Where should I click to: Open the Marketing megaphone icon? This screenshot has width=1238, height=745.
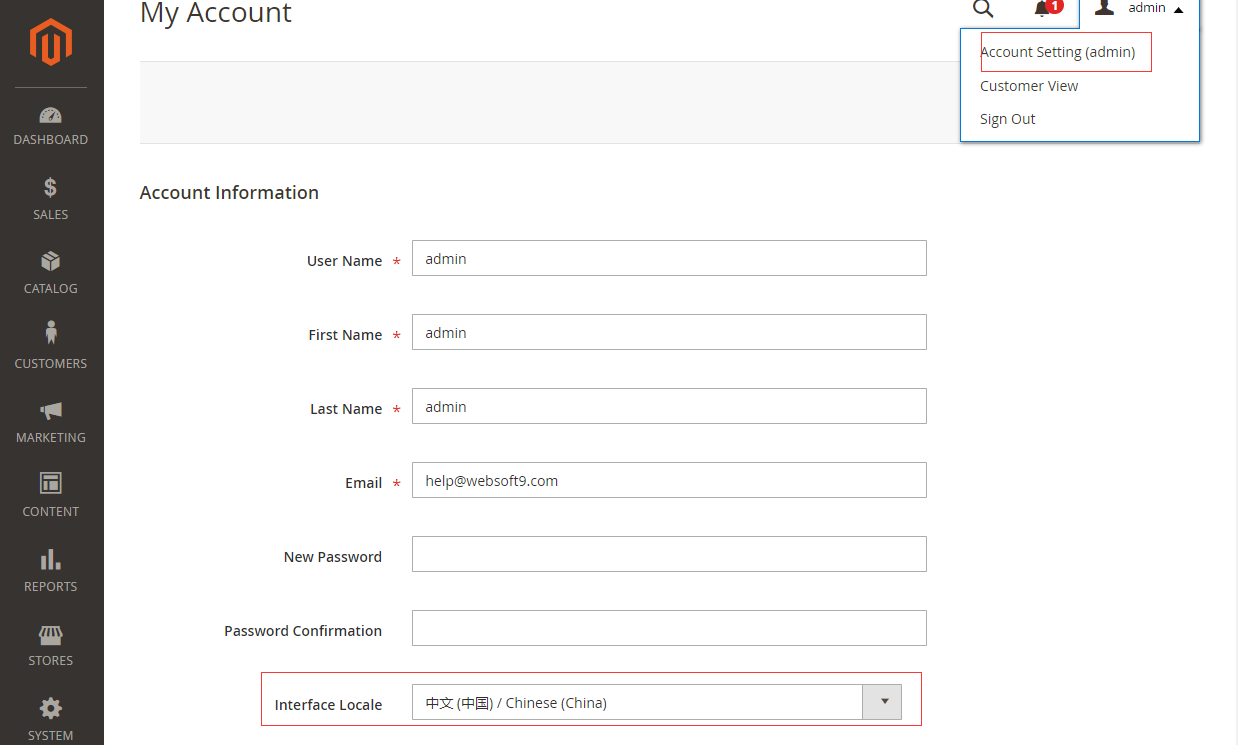pyautogui.click(x=50, y=410)
